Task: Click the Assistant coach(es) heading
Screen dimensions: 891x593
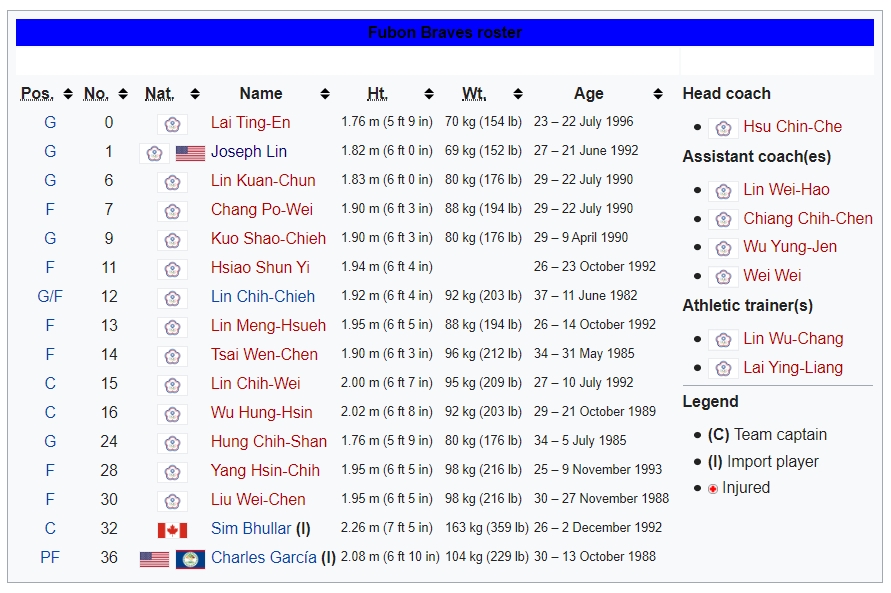Action: (x=756, y=157)
